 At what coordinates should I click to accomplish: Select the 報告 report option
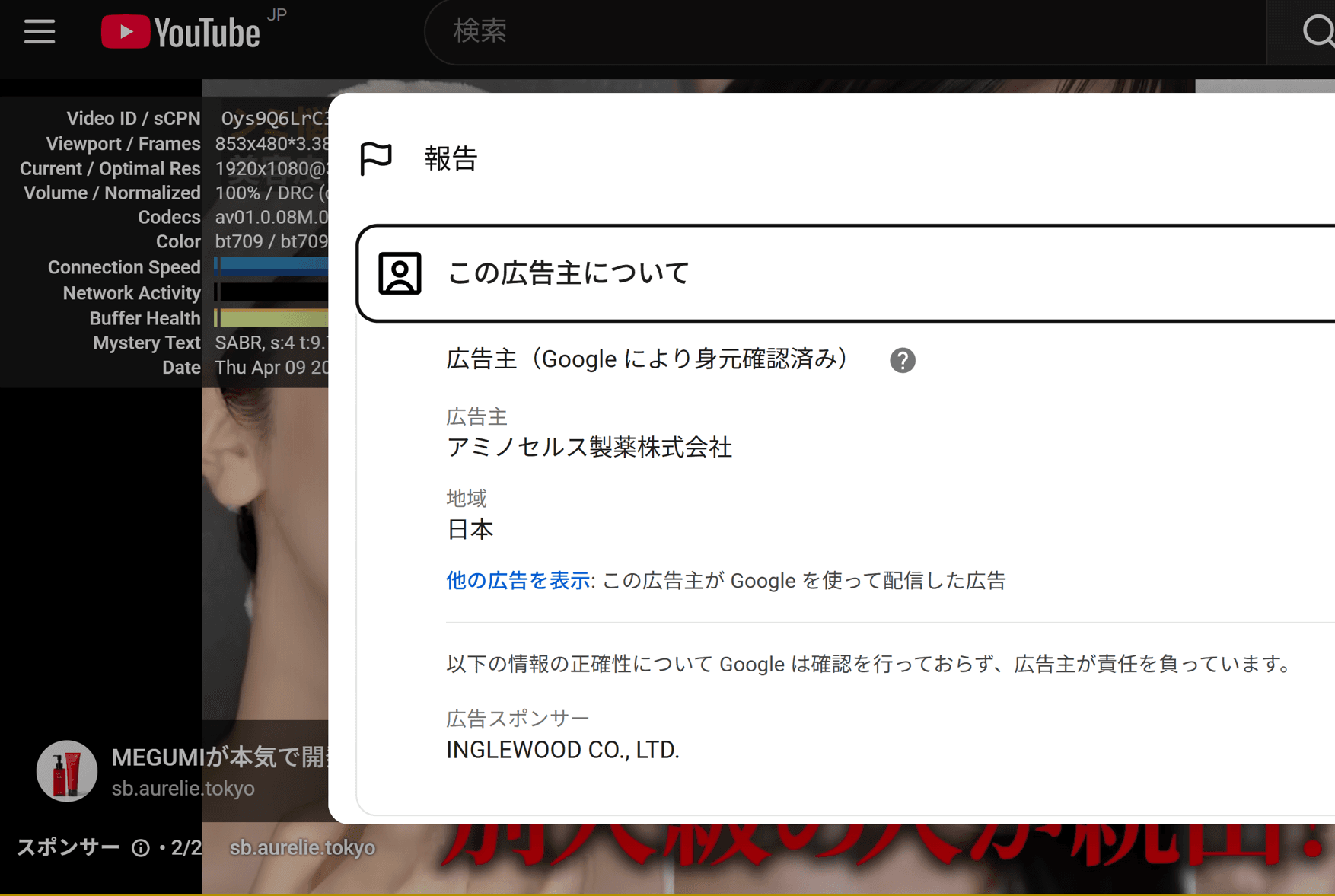point(451,158)
